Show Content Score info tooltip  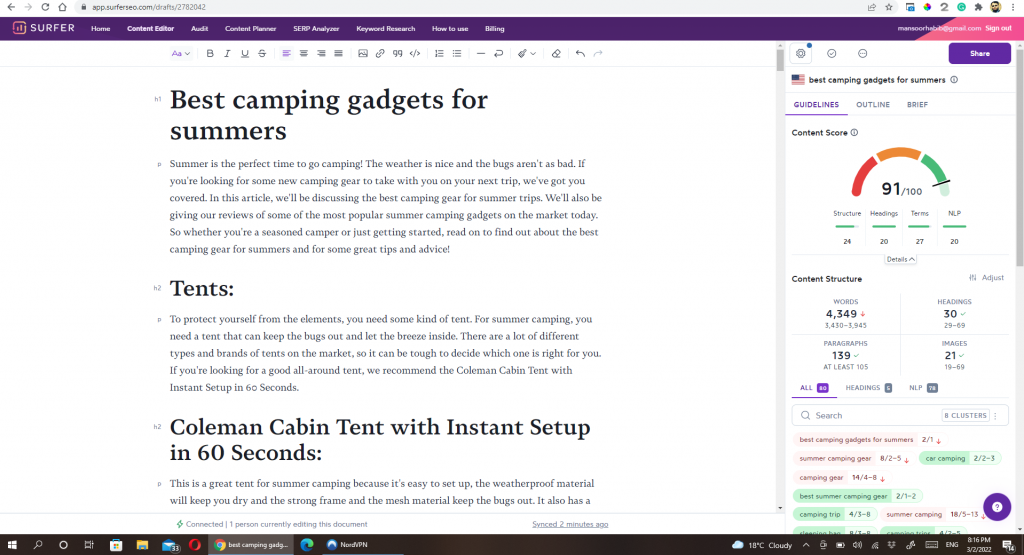[x=854, y=133]
